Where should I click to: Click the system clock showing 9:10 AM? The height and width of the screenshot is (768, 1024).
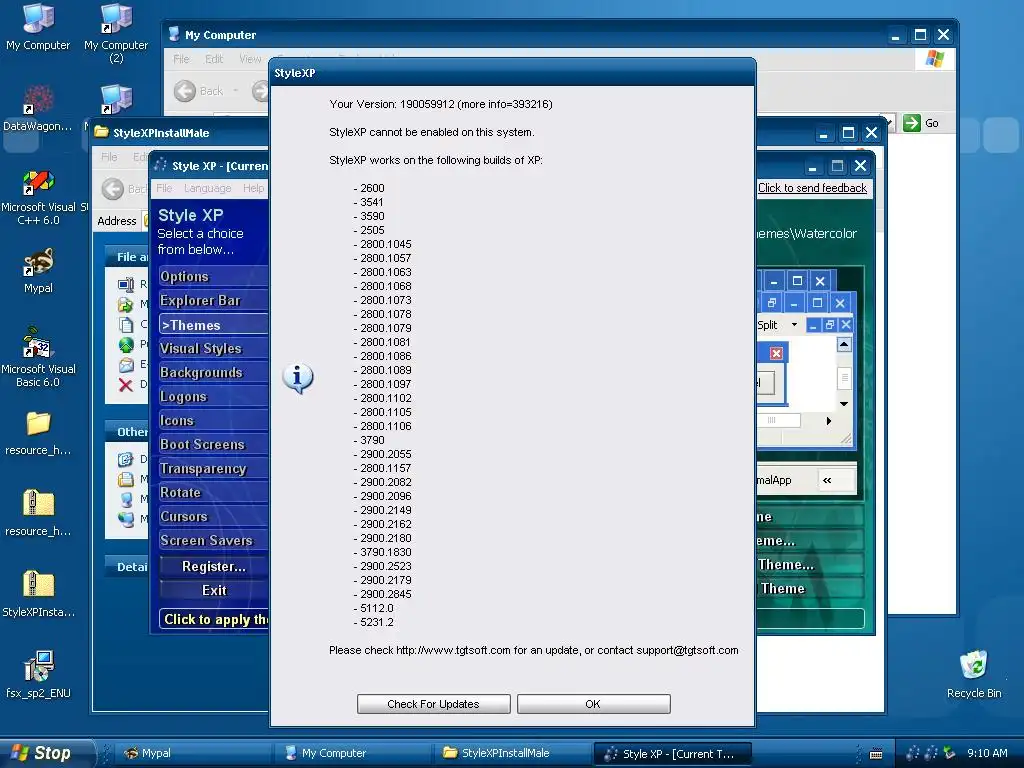coord(987,753)
